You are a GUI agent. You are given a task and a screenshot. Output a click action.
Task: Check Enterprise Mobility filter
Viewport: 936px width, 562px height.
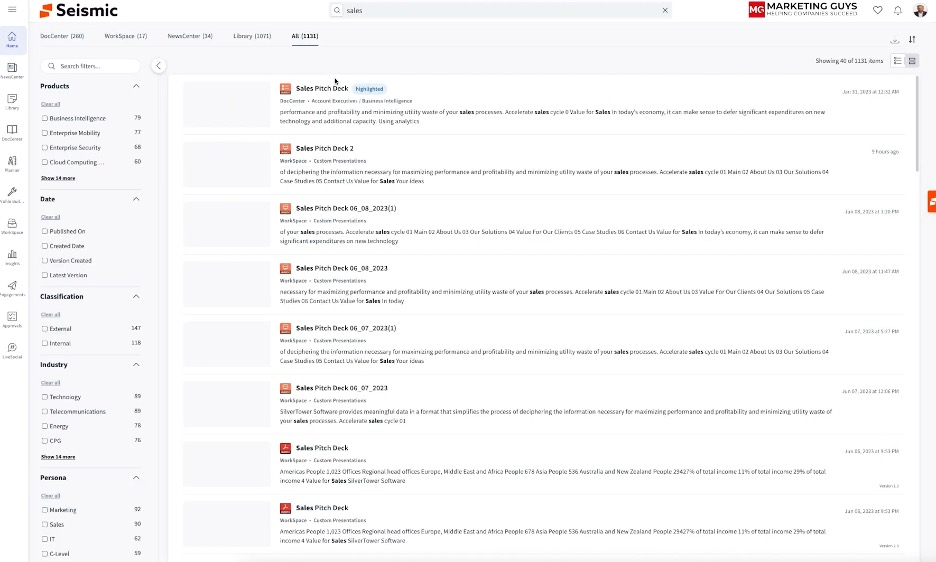coord(45,133)
